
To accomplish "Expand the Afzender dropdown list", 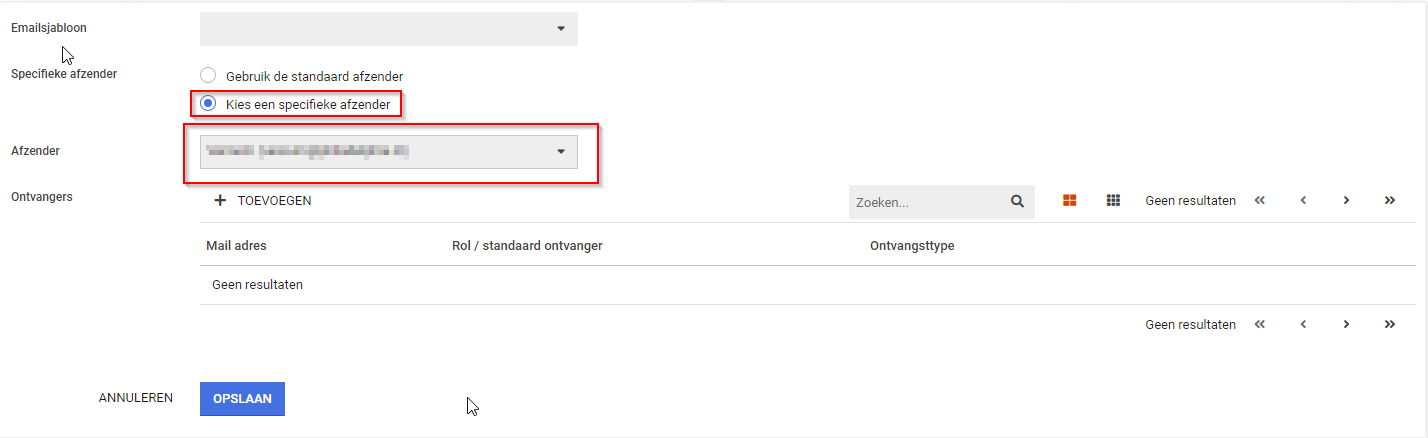I will [389, 152].
